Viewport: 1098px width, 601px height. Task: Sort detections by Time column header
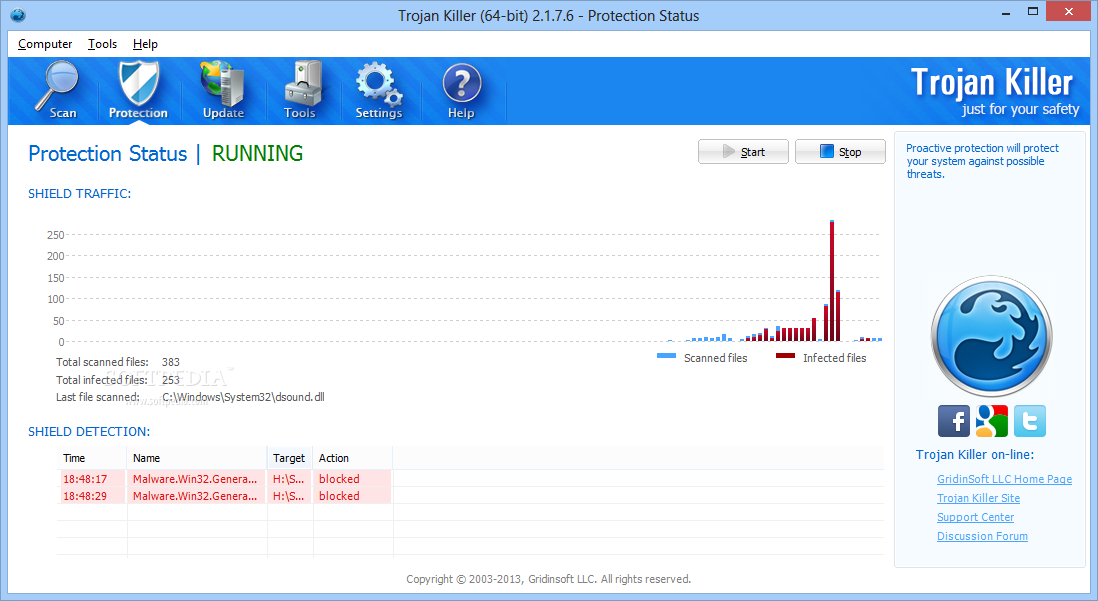pos(92,458)
